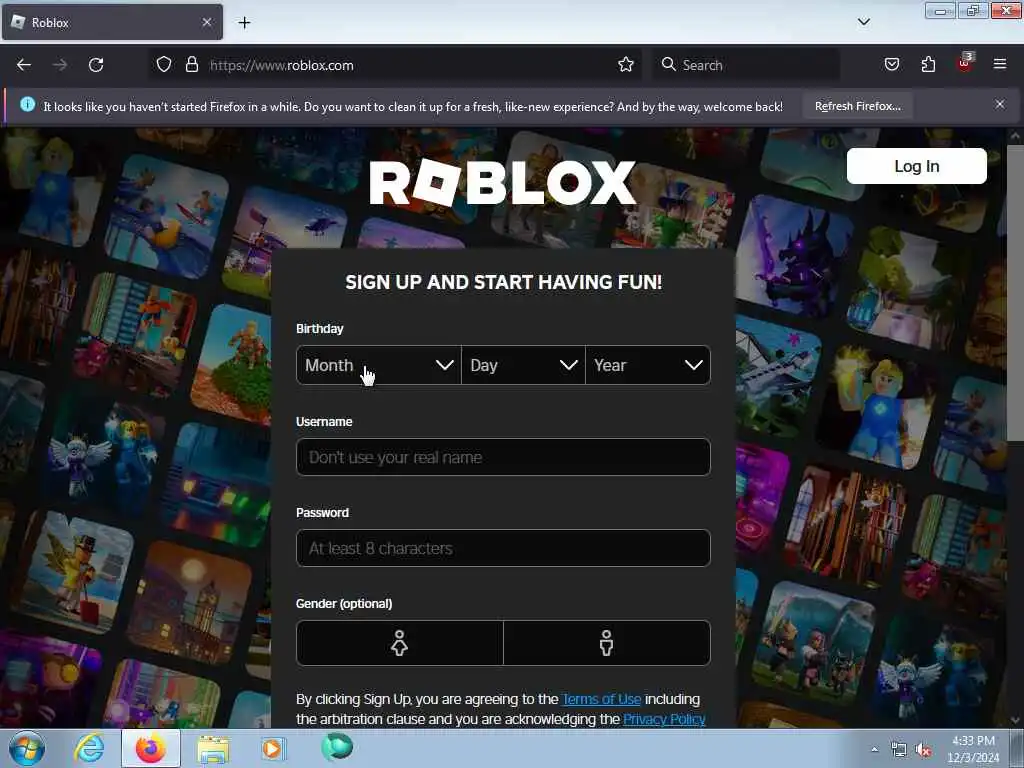The width and height of the screenshot is (1024, 768).
Task: Close the Roblox tab
Action: tap(206, 22)
